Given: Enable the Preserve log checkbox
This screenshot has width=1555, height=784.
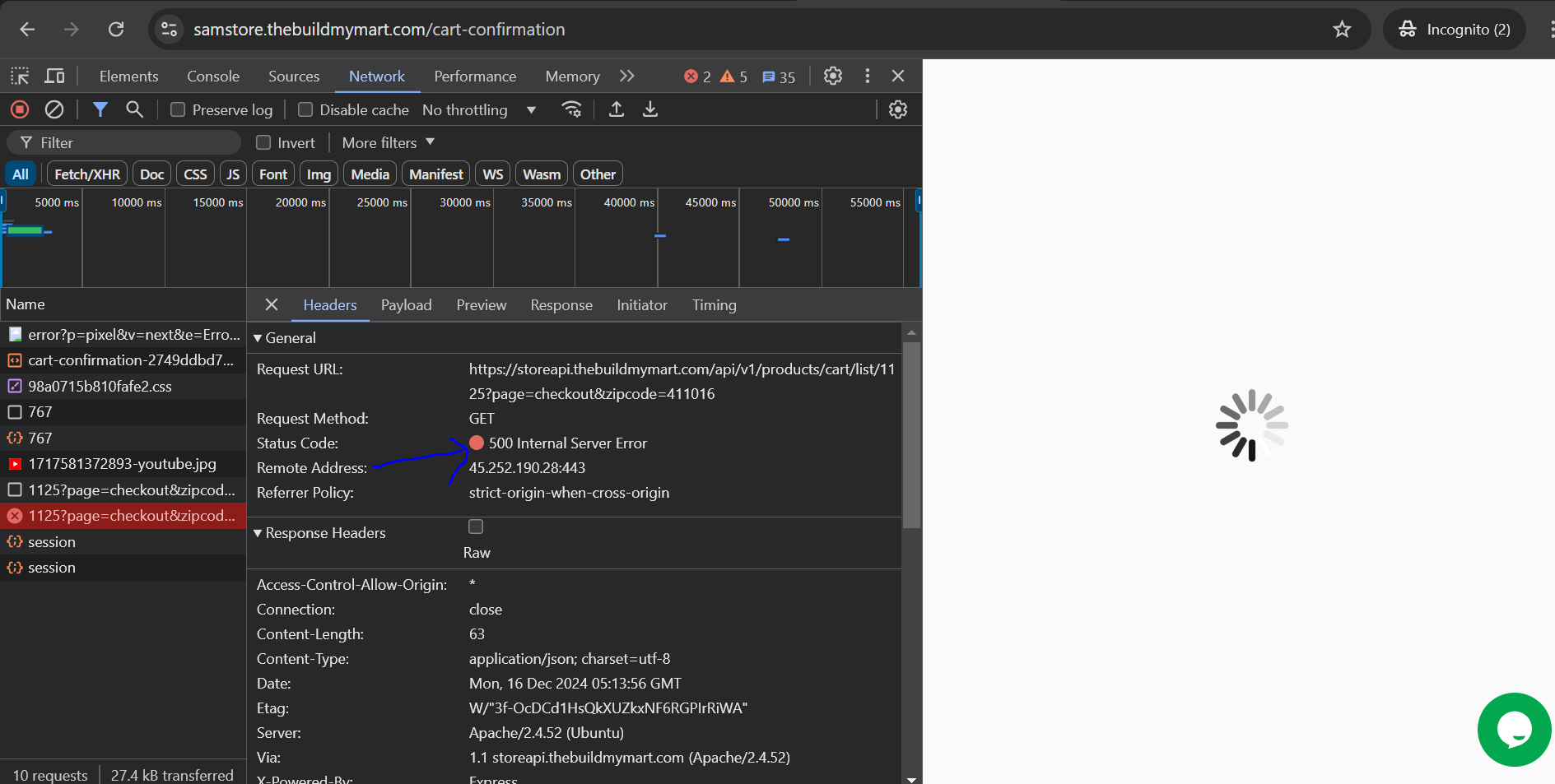Looking at the screenshot, I should pyautogui.click(x=178, y=109).
